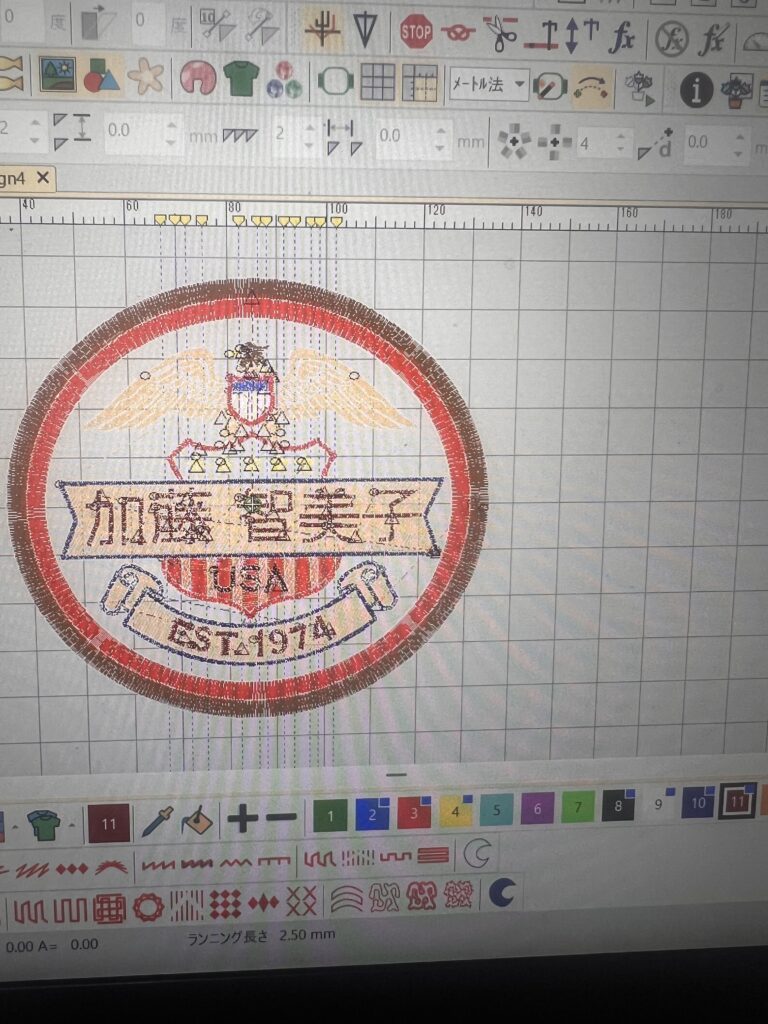Toggle the grid display icon

377,82
